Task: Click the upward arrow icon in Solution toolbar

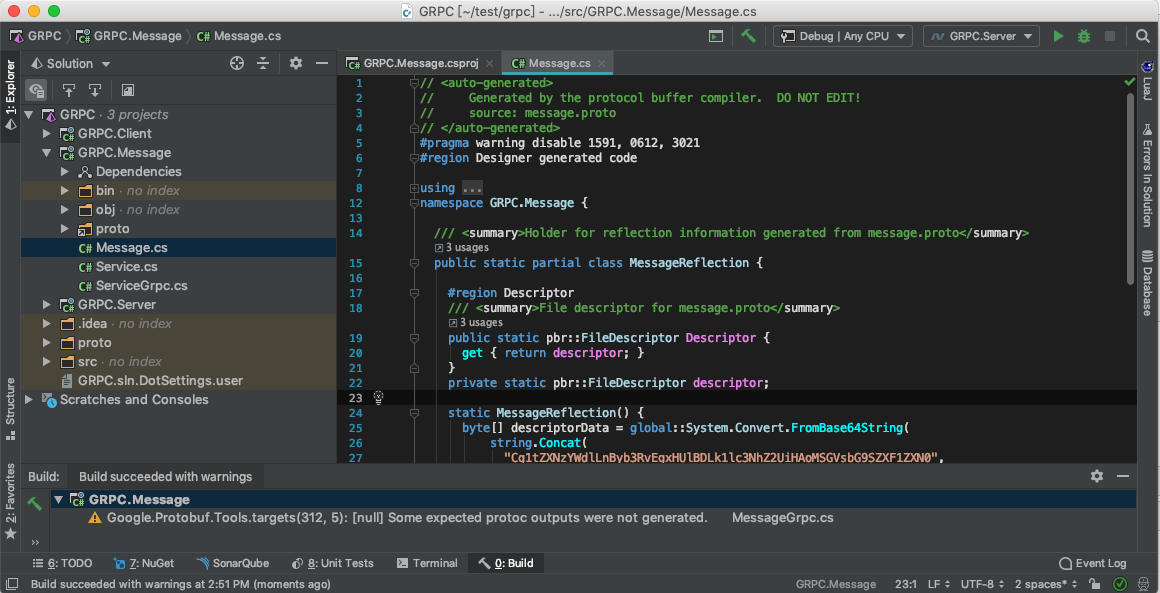Action: pyautogui.click(x=69, y=90)
